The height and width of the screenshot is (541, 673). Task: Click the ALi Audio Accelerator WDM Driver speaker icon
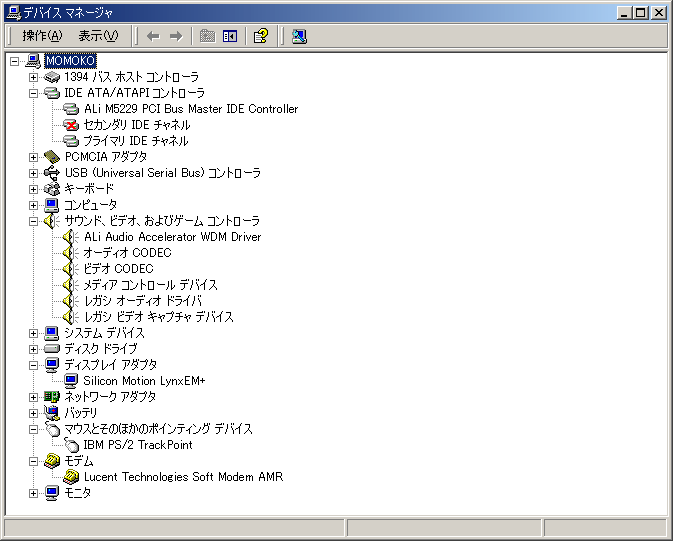71,237
